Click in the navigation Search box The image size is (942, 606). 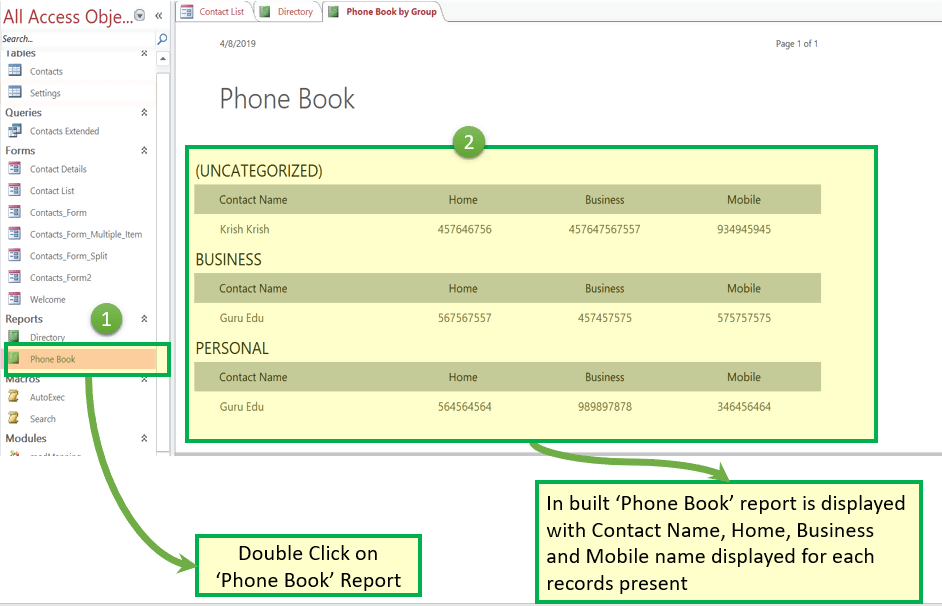coord(75,39)
